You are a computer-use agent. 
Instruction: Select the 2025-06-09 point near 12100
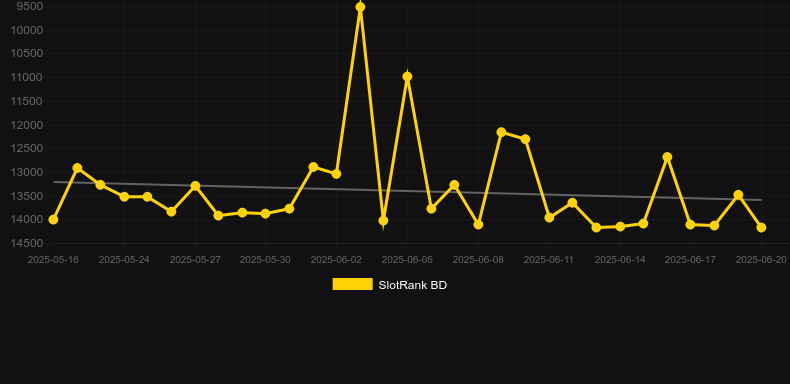(501, 132)
